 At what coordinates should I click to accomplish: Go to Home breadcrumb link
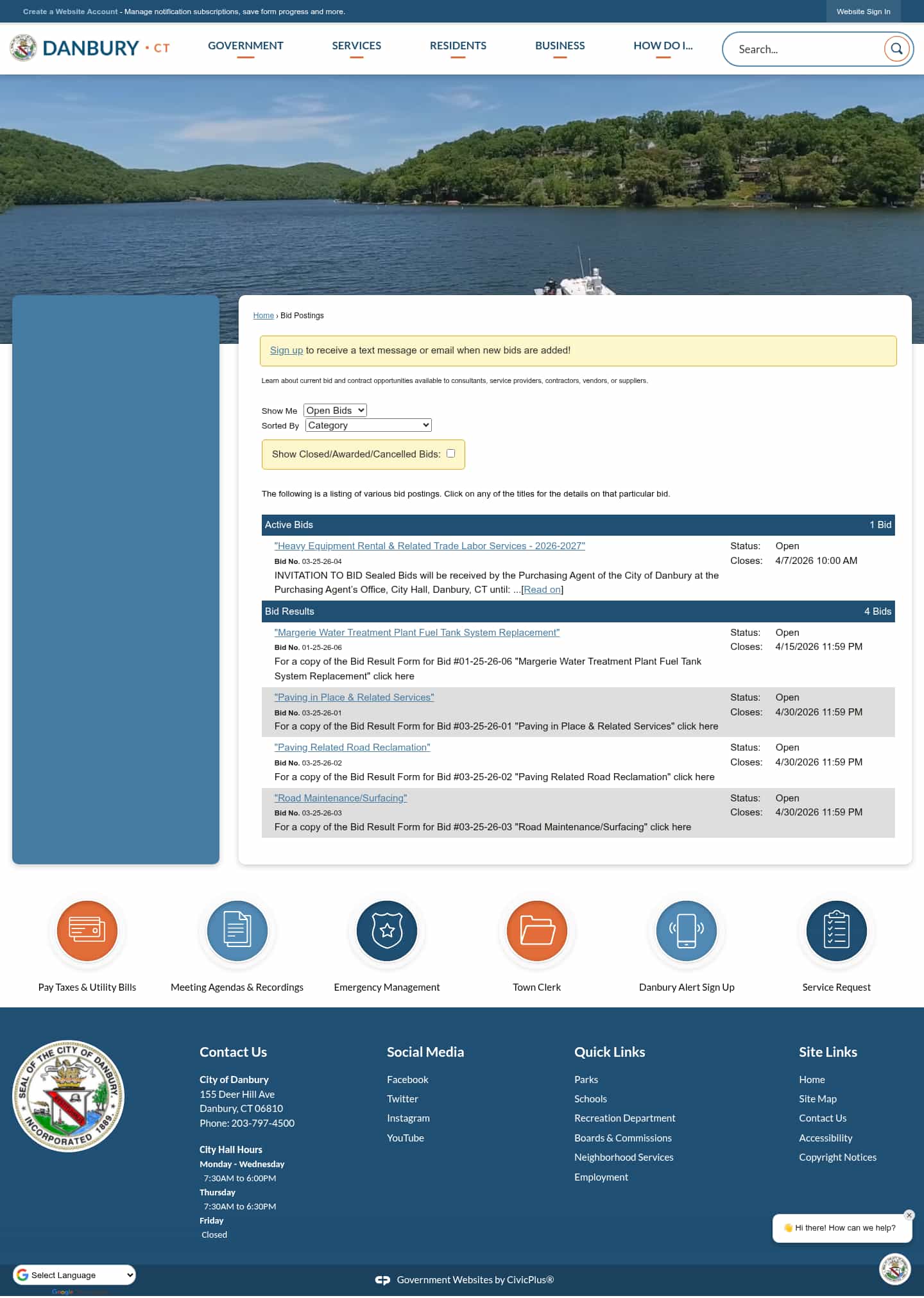[264, 316]
